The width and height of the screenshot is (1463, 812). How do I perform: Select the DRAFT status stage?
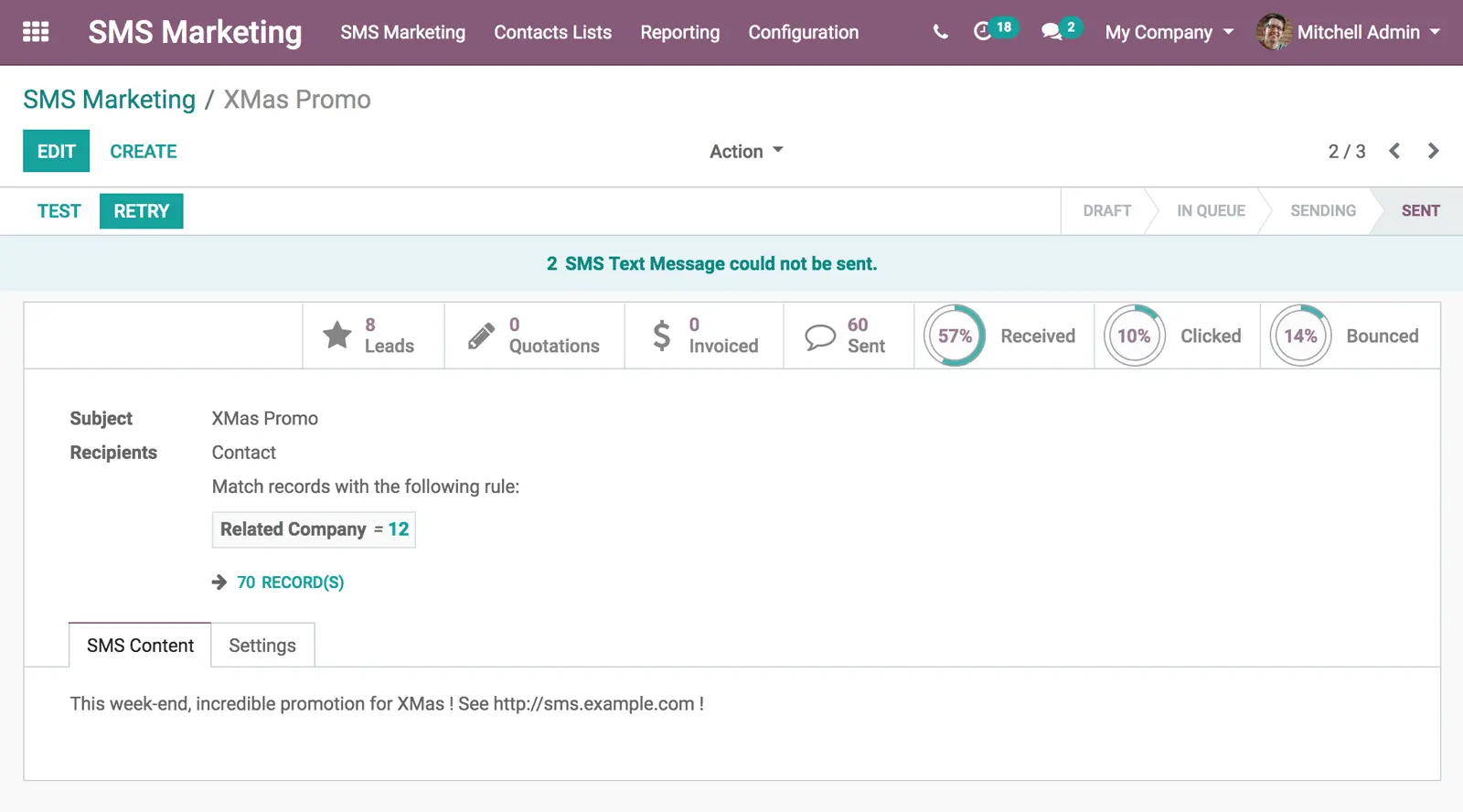(x=1106, y=211)
